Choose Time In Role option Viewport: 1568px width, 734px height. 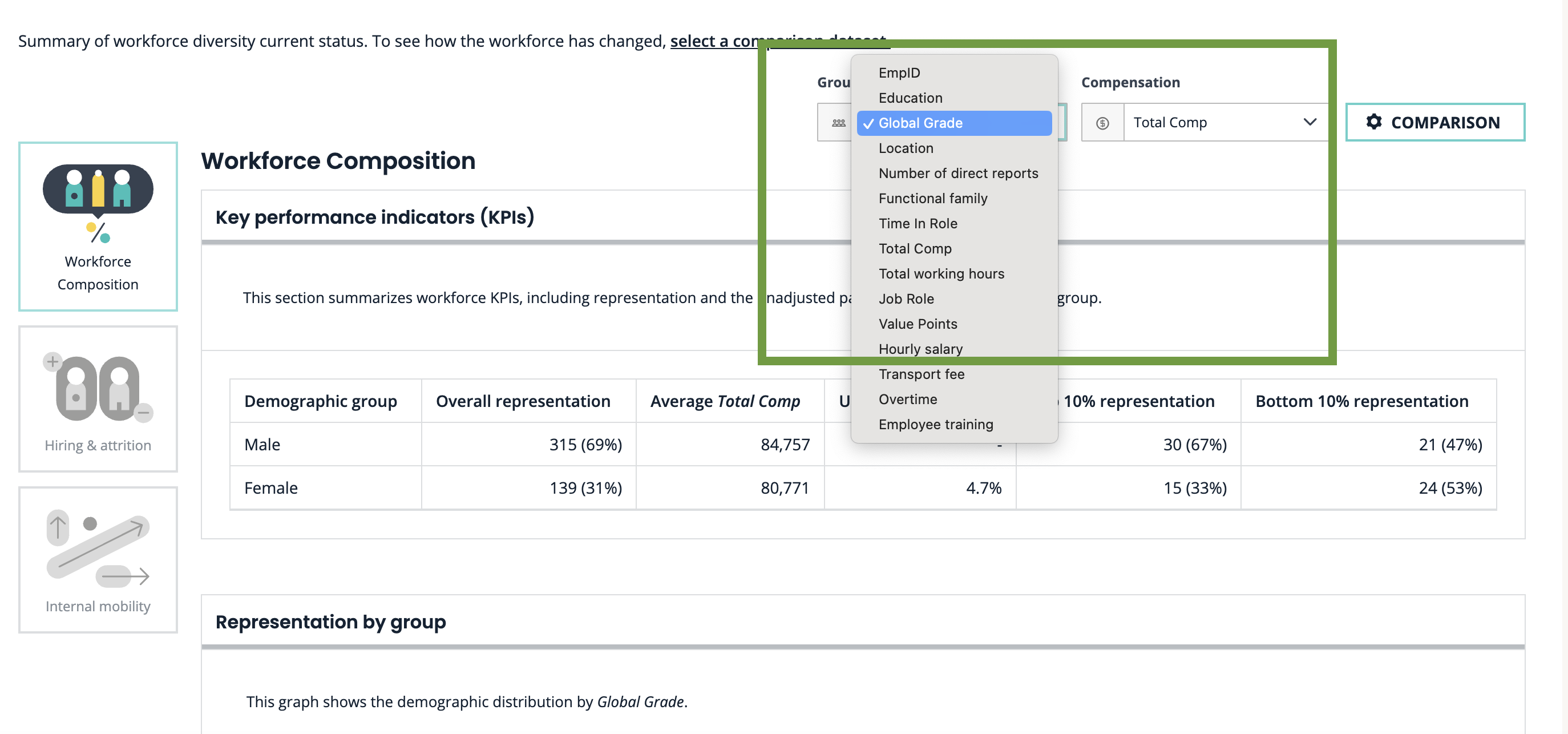click(x=918, y=223)
